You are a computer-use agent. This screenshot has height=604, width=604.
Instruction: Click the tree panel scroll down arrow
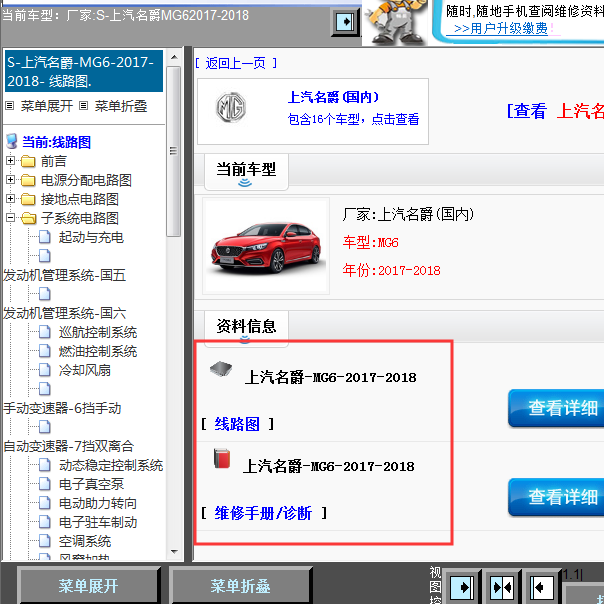pos(174,552)
